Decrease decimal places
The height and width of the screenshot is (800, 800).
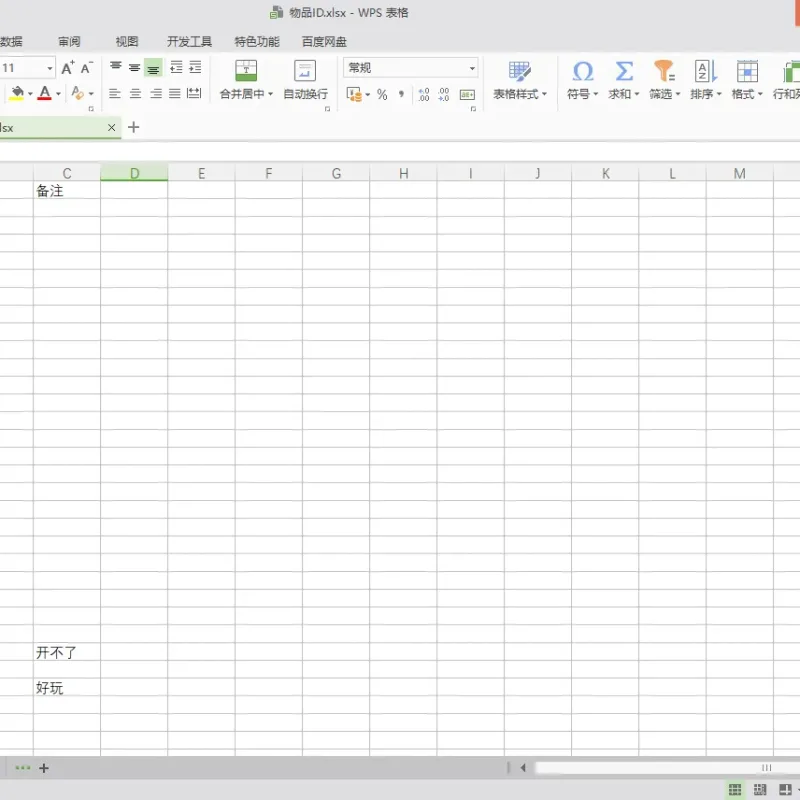pos(444,94)
